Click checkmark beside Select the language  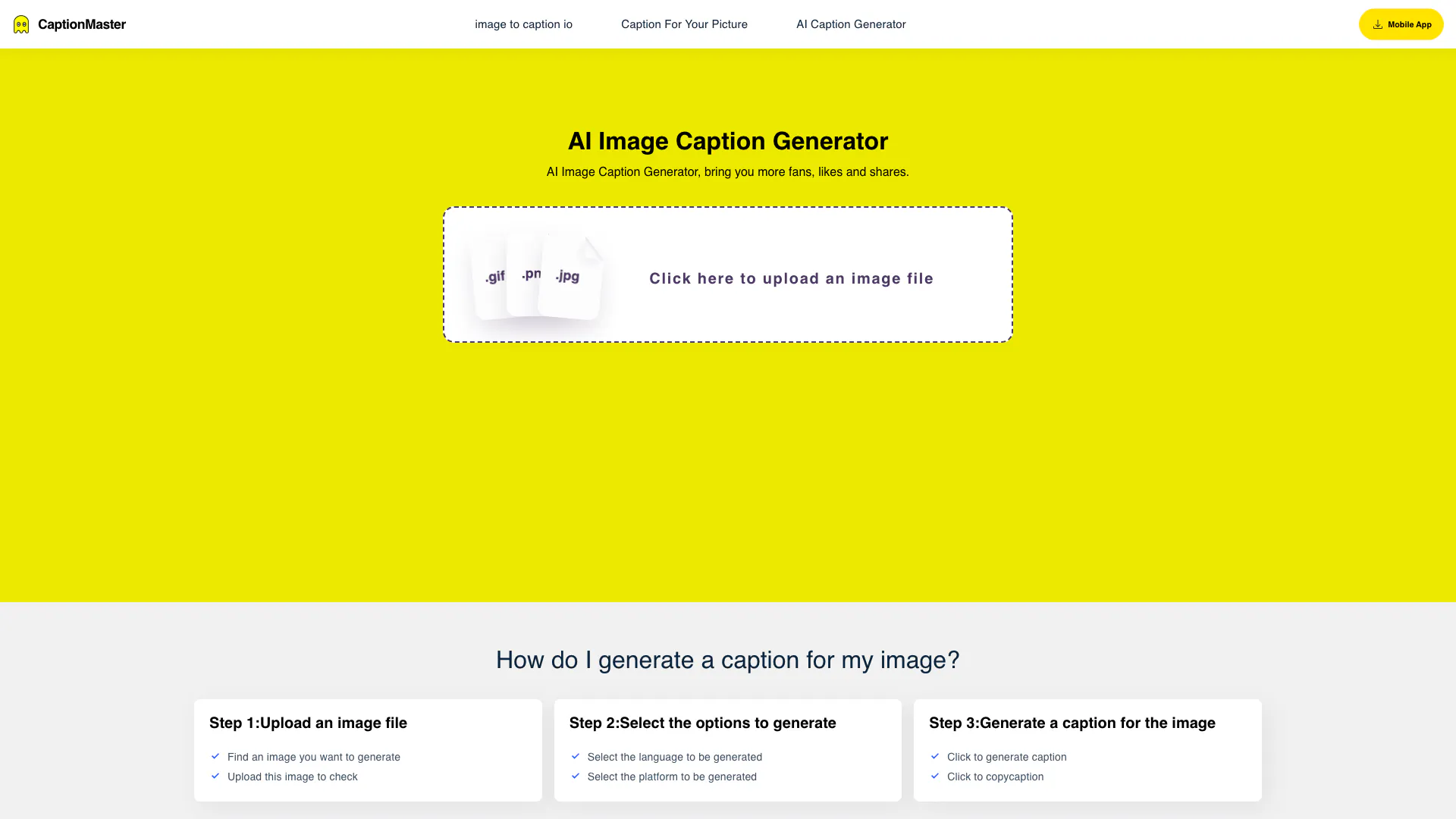click(x=576, y=756)
